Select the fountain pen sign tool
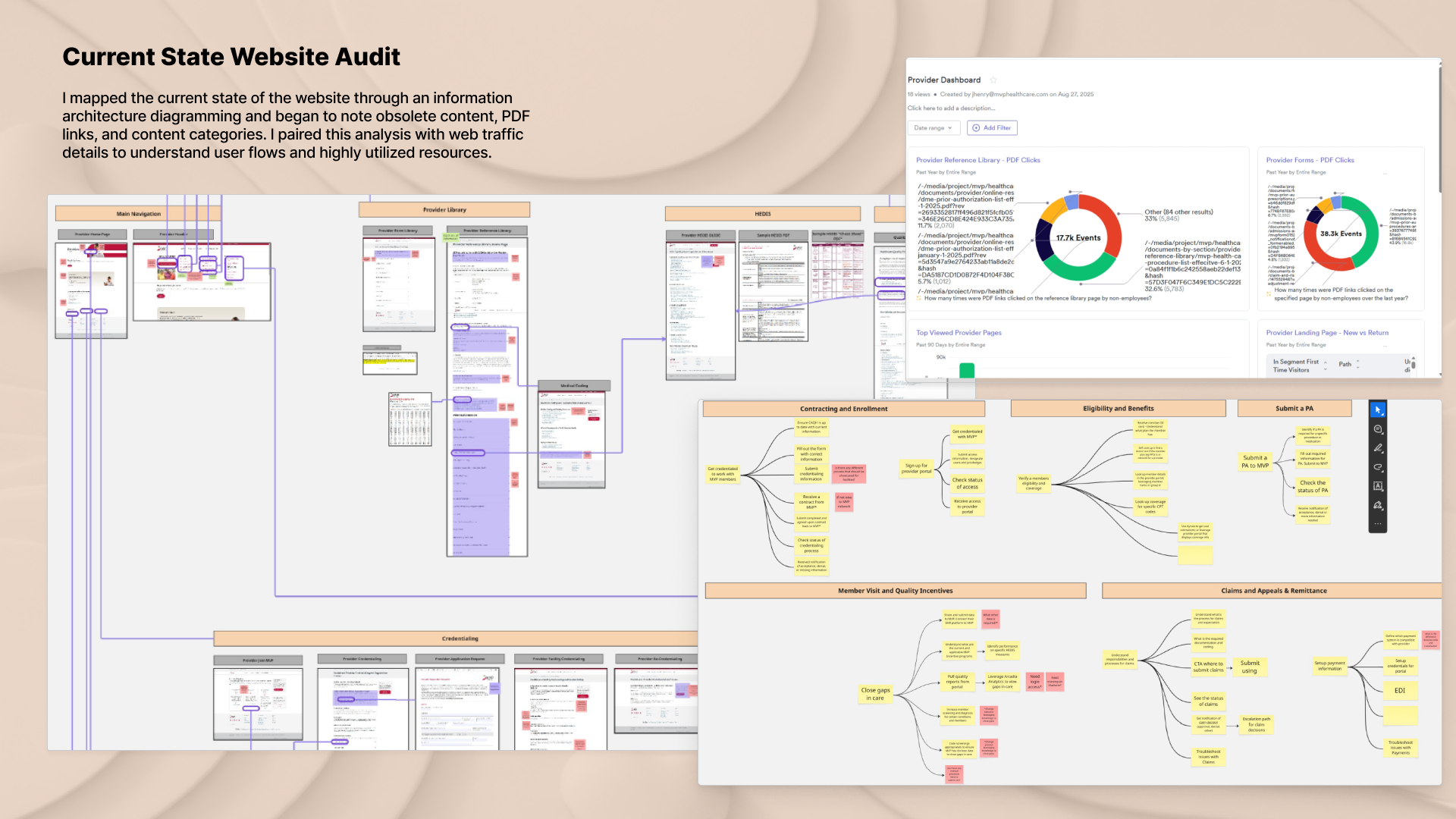Image resolution: width=1456 pixels, height=819 pixels. [x=1378, y=505]
